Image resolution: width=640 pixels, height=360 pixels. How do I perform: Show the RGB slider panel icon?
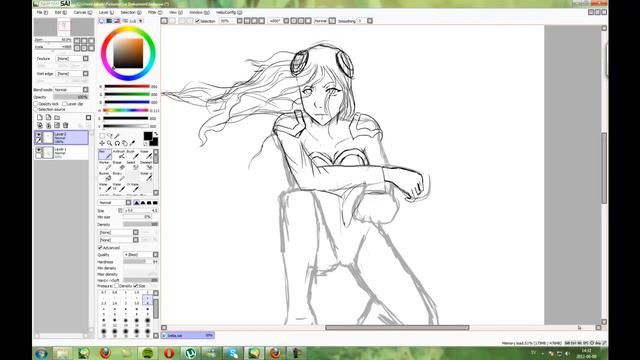tap(109, 21)
